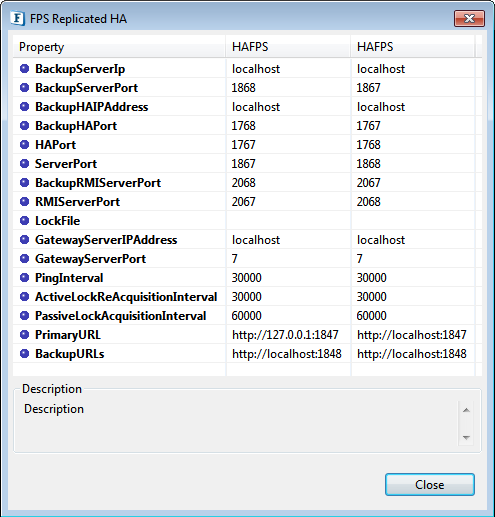The width and height of the screenshot is (495, 517).
Task: Click the Property column header
Action: click(x=119, y=47)
